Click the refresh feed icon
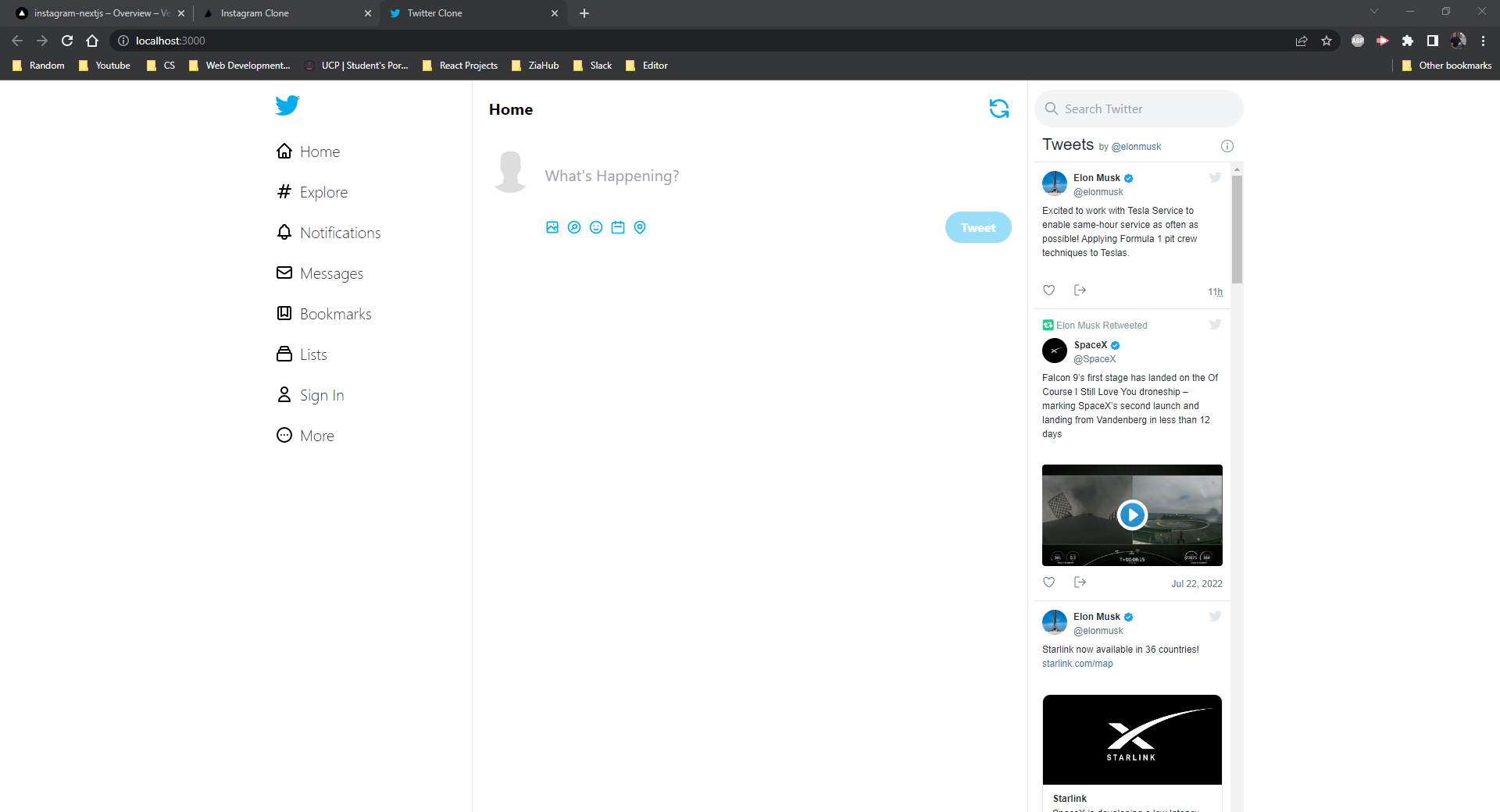 [999, 109]
